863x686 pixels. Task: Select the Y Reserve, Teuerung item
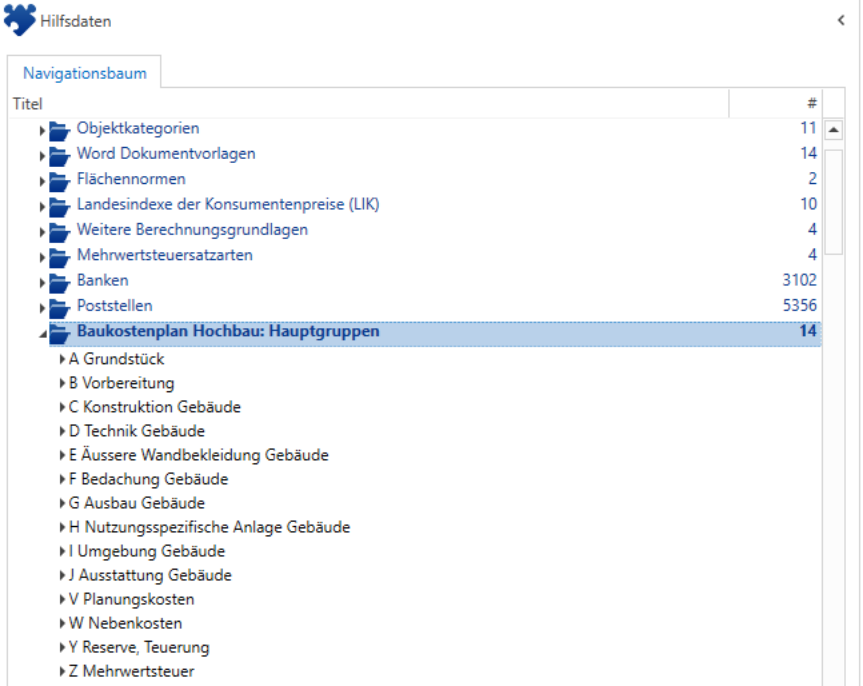(139, 647)
